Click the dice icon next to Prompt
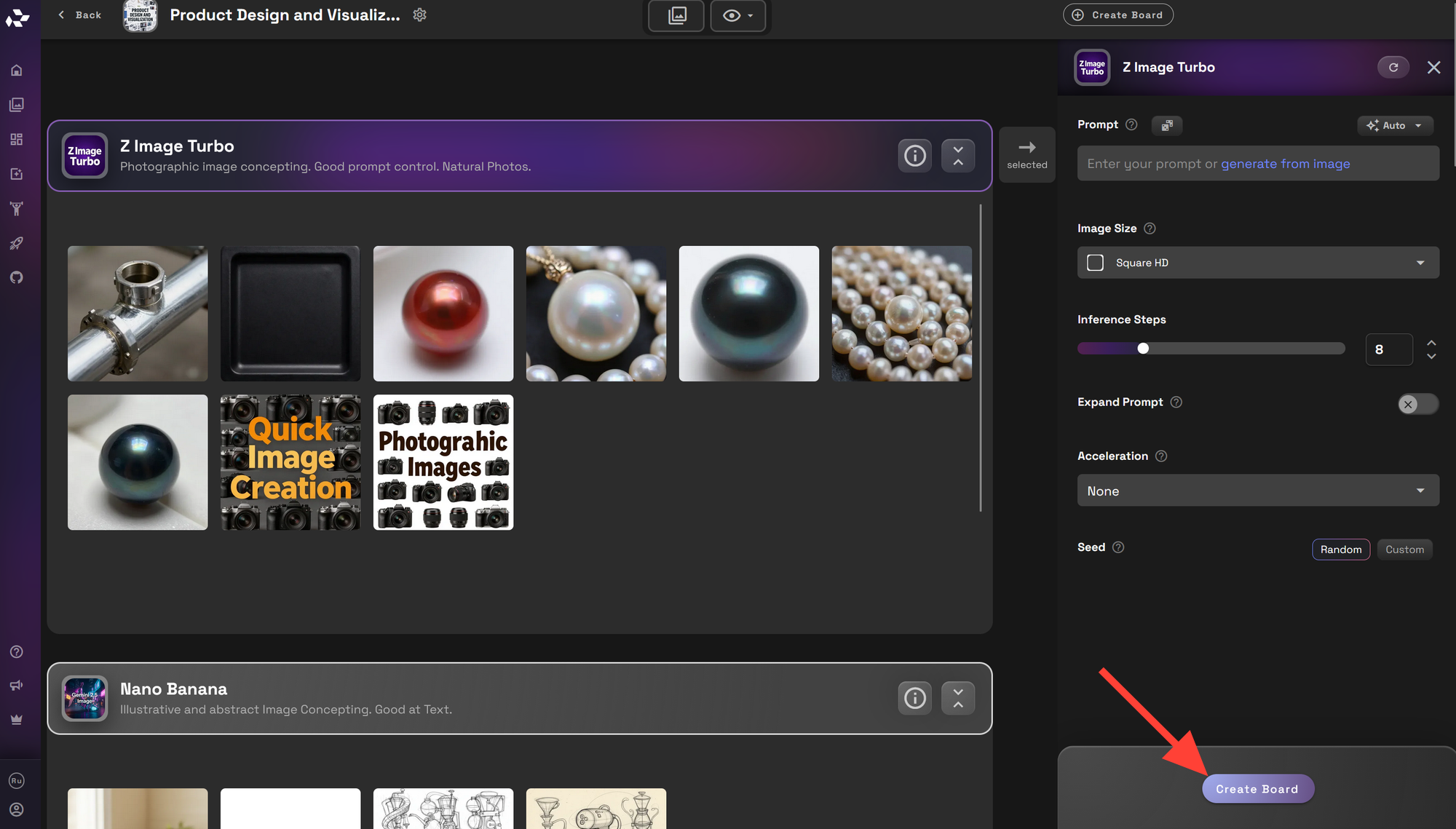The width and height of the screenshot is (1456, 829). [x=1166, y=125]
